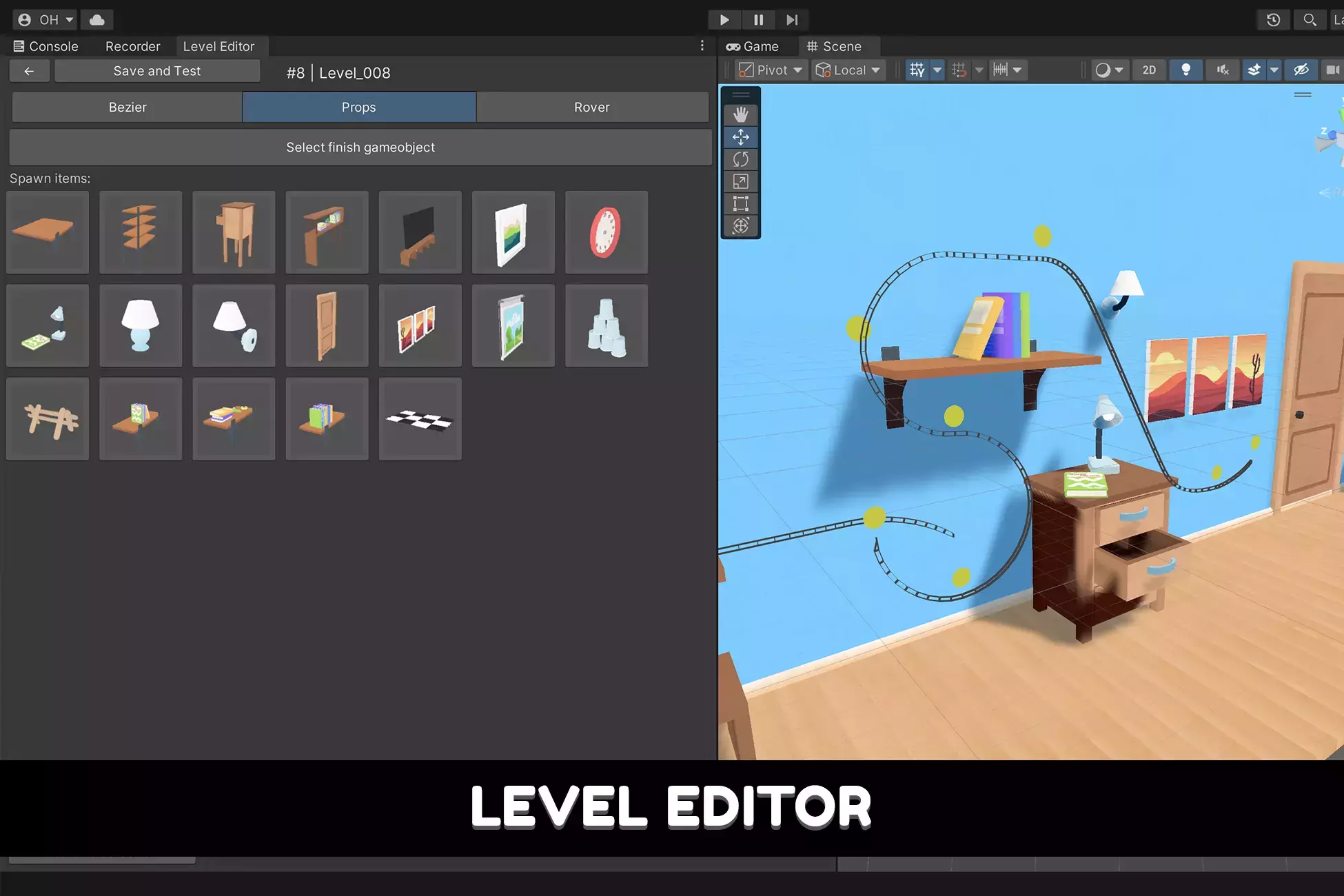Image resolution: width=1344 pixels, height=896 pixels.
Task: Click Save and Test button
Action: 157,71
